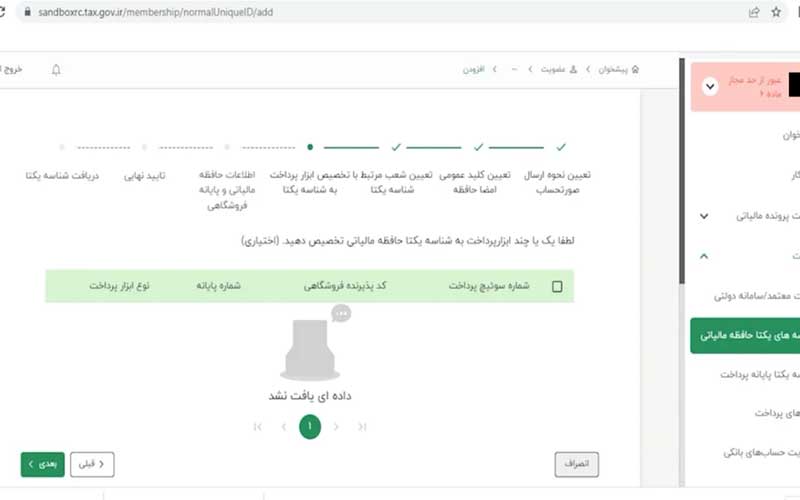Go to the last page of results

258,427
